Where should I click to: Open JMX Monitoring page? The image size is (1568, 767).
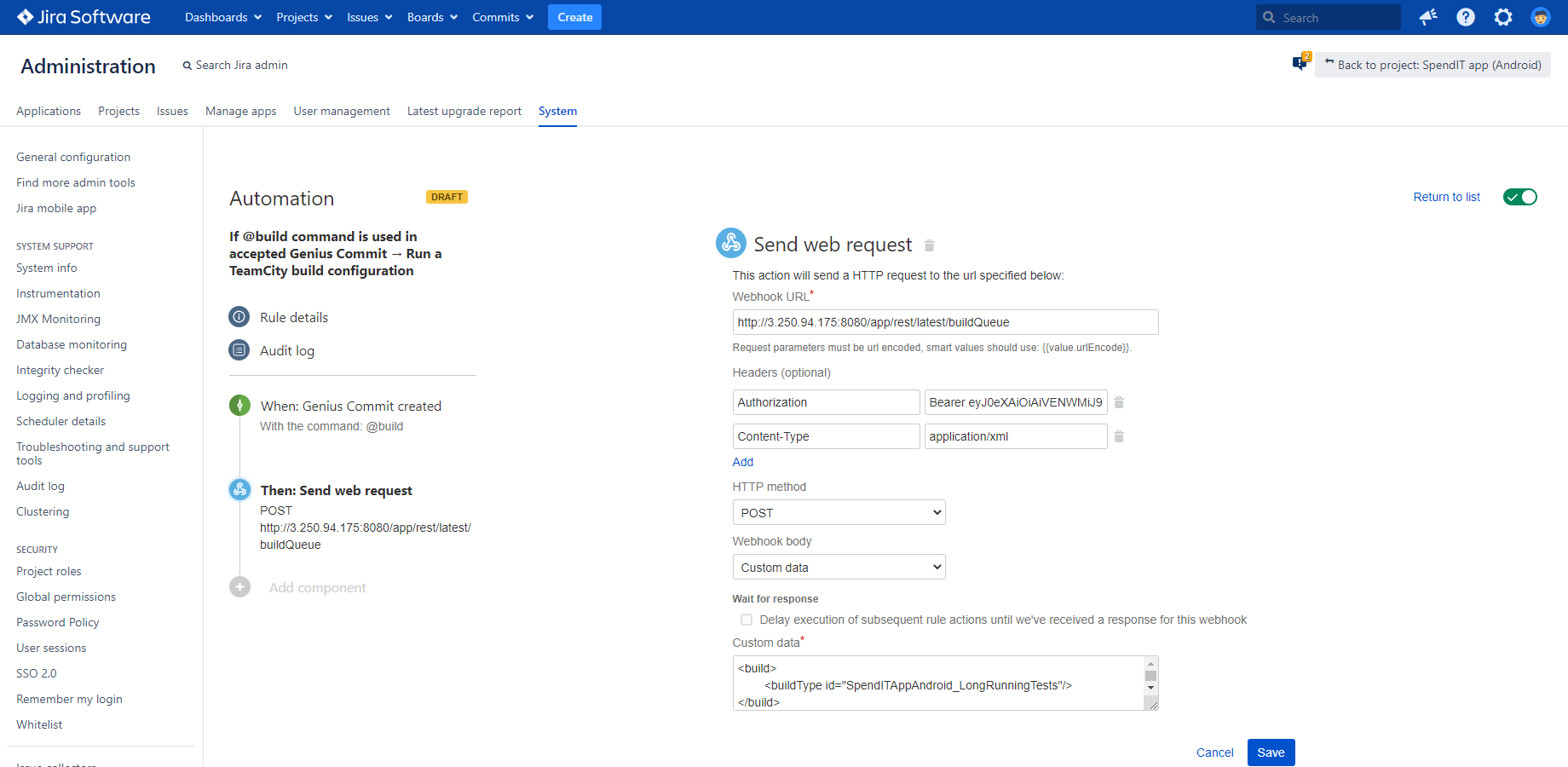58,319
